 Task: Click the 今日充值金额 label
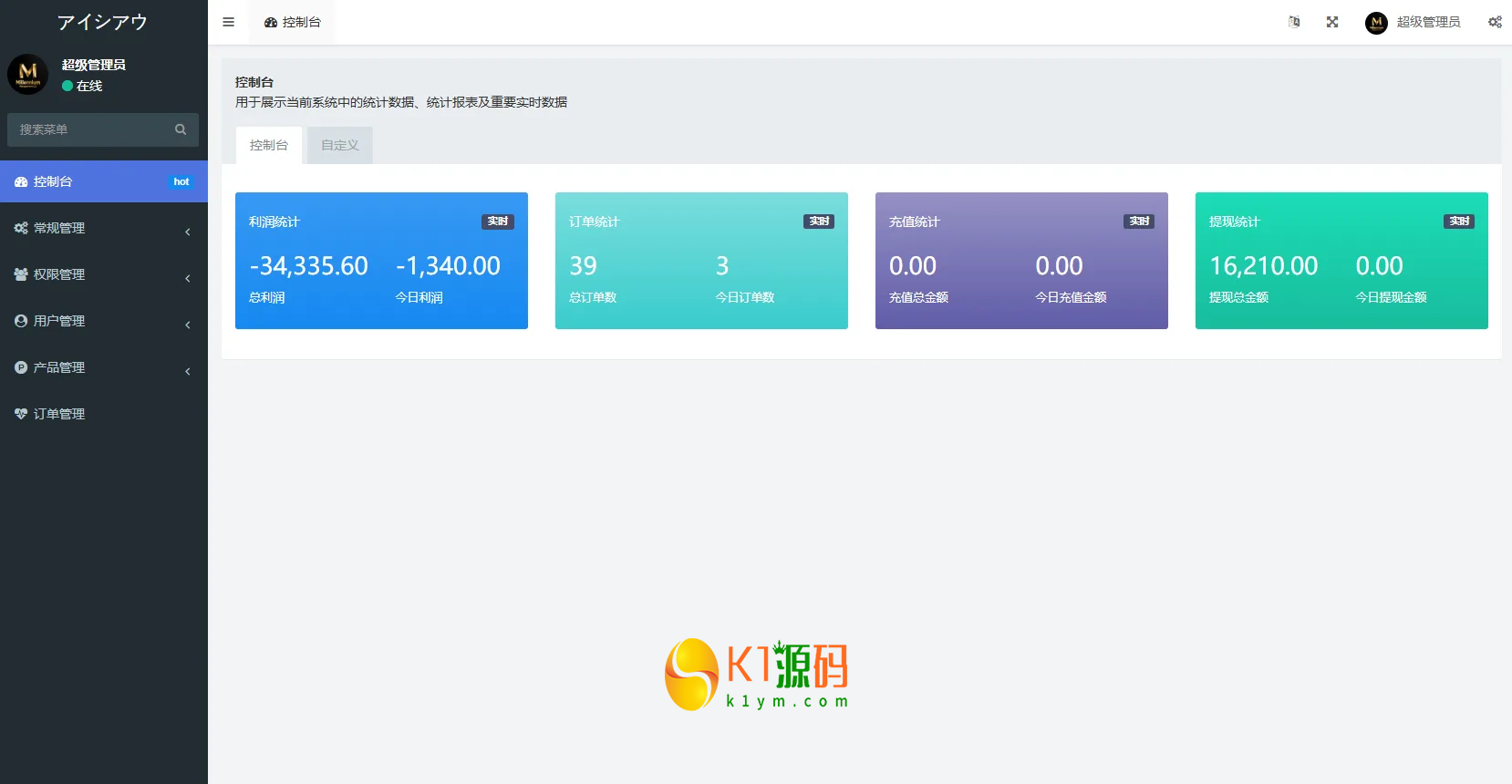pos(1072,297)
